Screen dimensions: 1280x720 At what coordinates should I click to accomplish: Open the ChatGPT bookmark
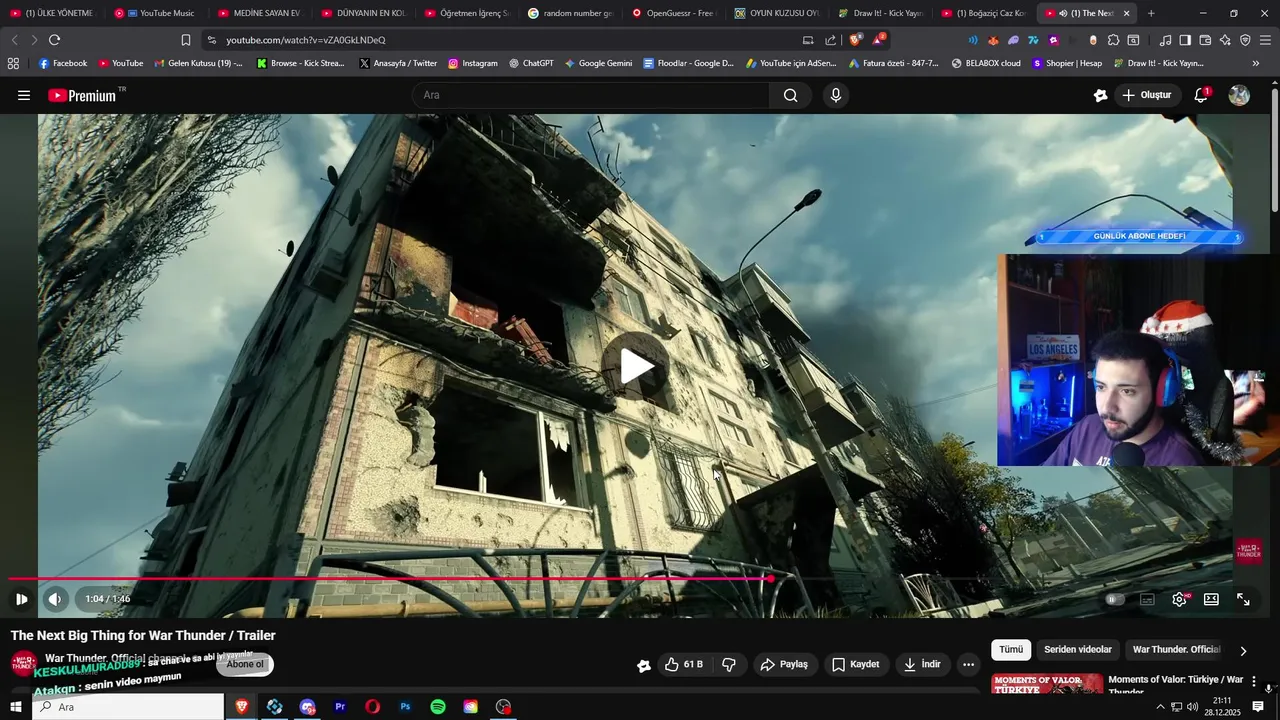pos(531,63)
